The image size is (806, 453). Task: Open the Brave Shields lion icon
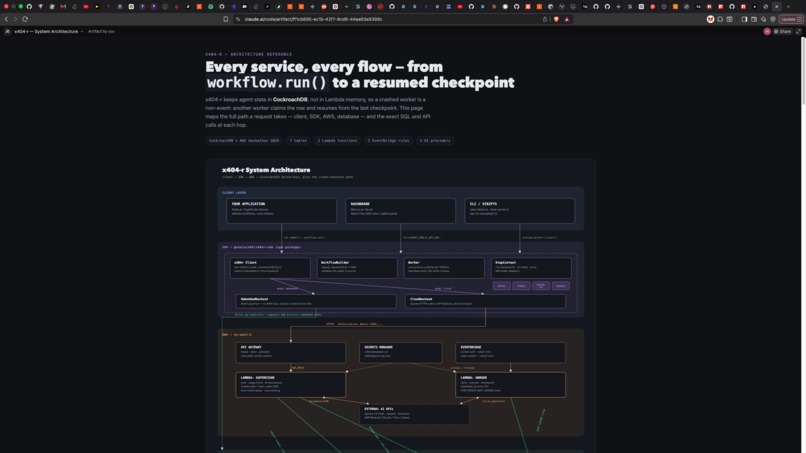coord(556,19)
